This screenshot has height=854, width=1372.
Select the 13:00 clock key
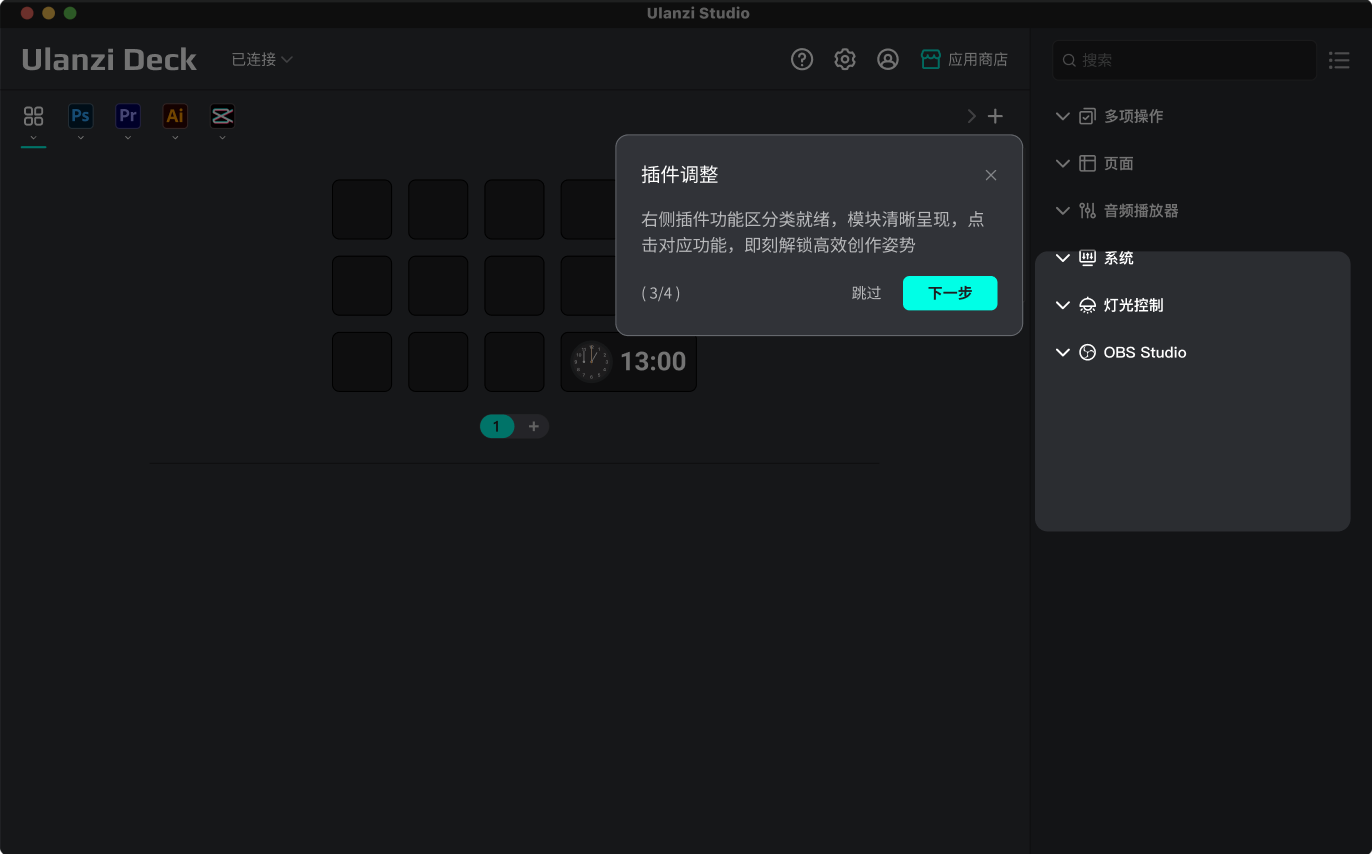pos(628,361)
